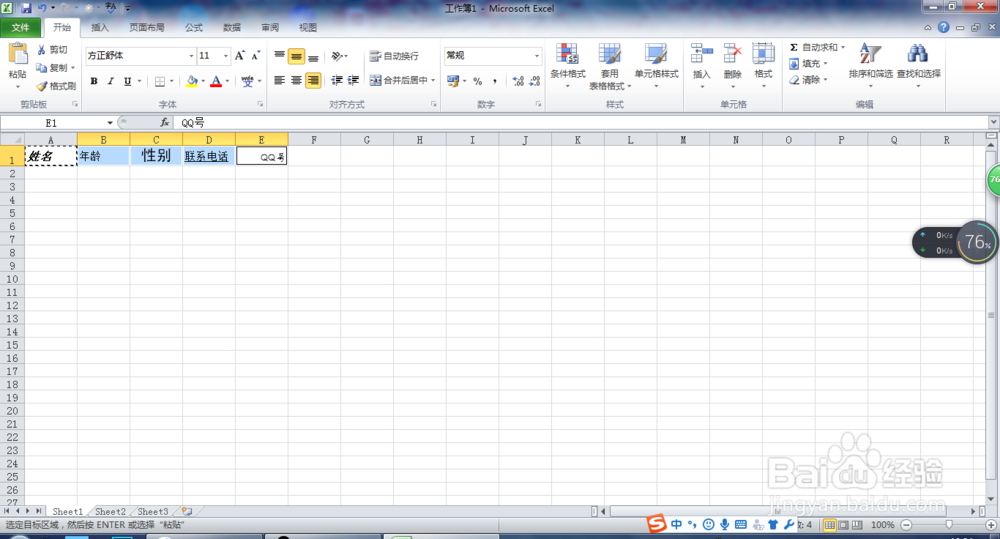Click the accounting number format icon
Image resolution: width=1000 pixels, height=539 pixels.
(x=453, y=81)
